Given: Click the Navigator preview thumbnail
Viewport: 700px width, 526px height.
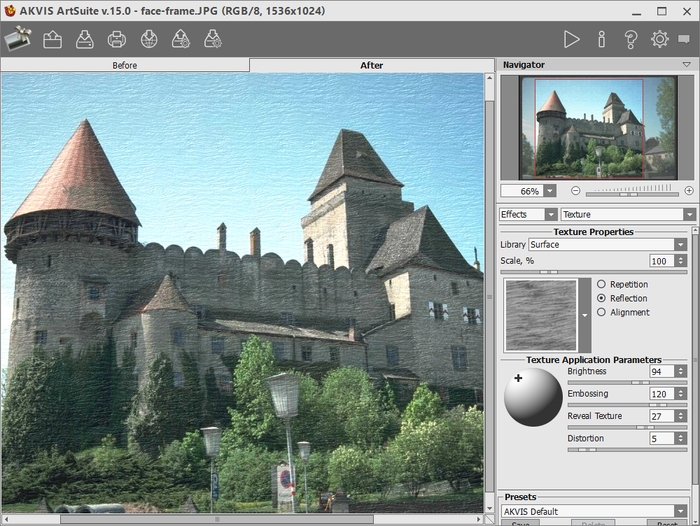Looking at the screenshot, I should 598,128.
